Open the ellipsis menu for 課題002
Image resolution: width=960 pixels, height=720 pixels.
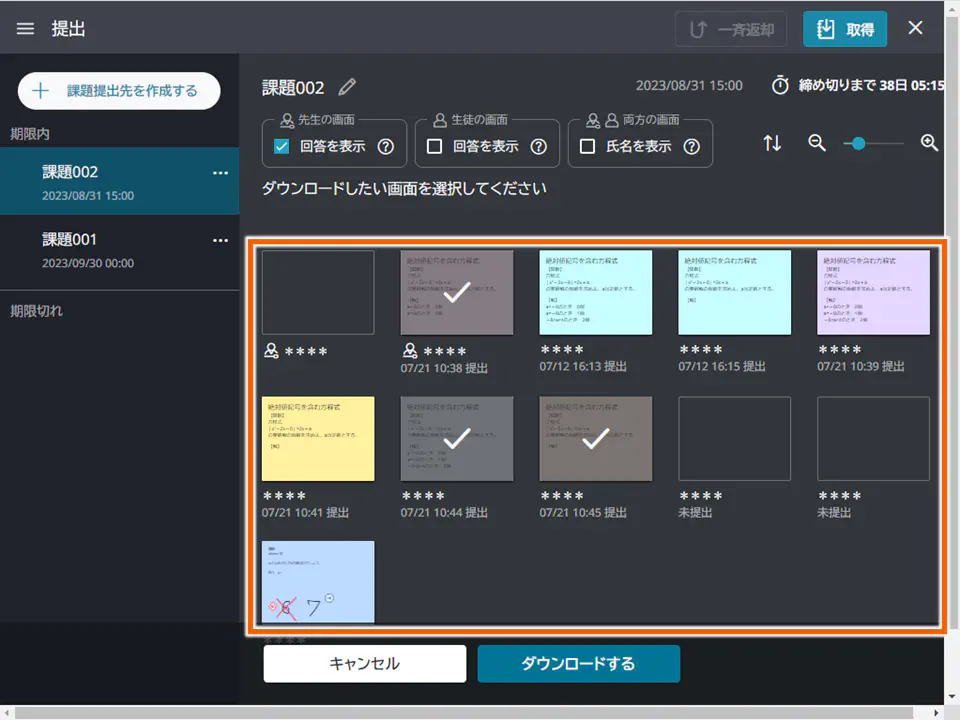(219, 173)
